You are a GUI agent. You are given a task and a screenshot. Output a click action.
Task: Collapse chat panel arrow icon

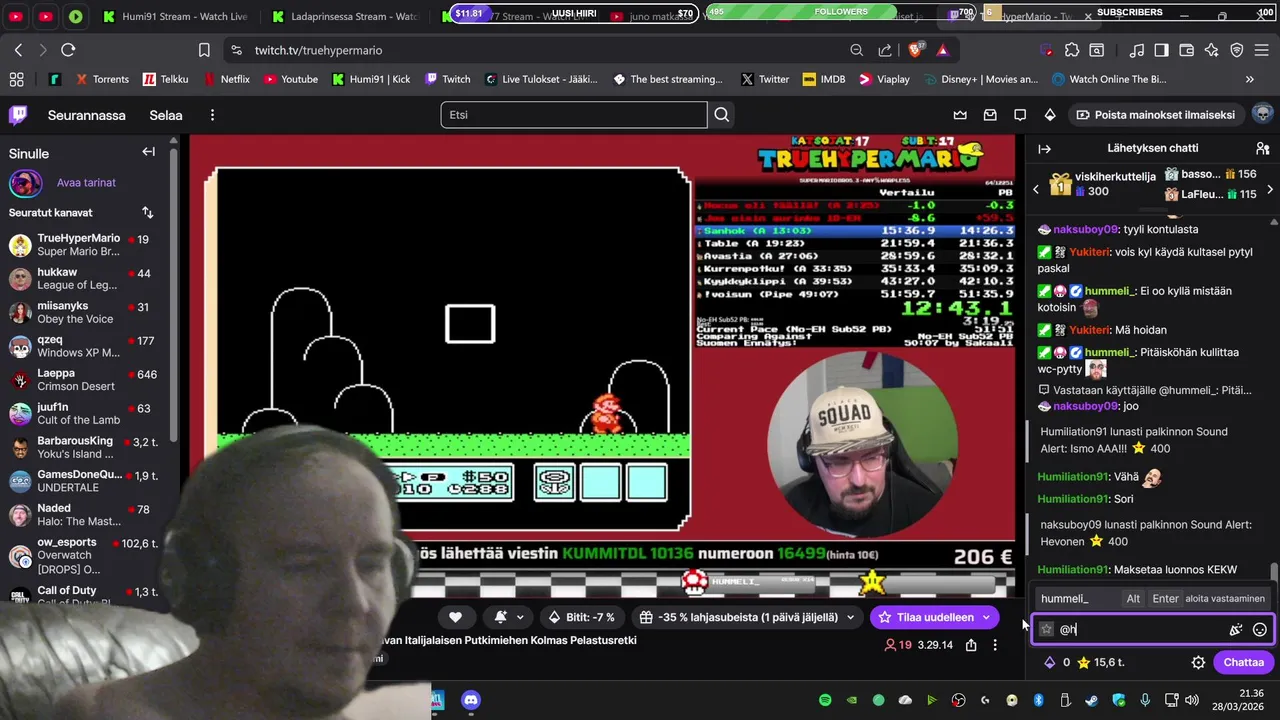[x=1045, y=148]
